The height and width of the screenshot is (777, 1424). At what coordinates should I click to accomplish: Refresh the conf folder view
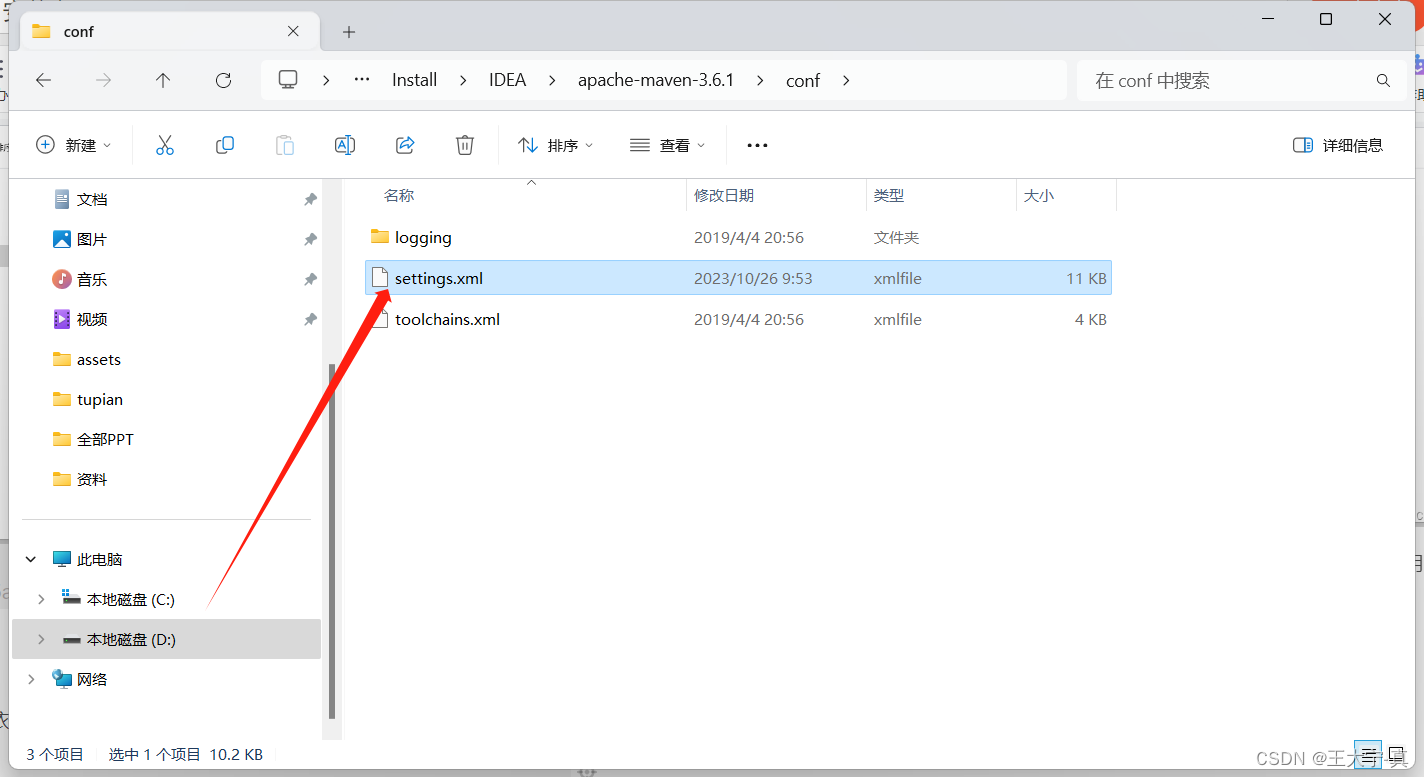223,80
